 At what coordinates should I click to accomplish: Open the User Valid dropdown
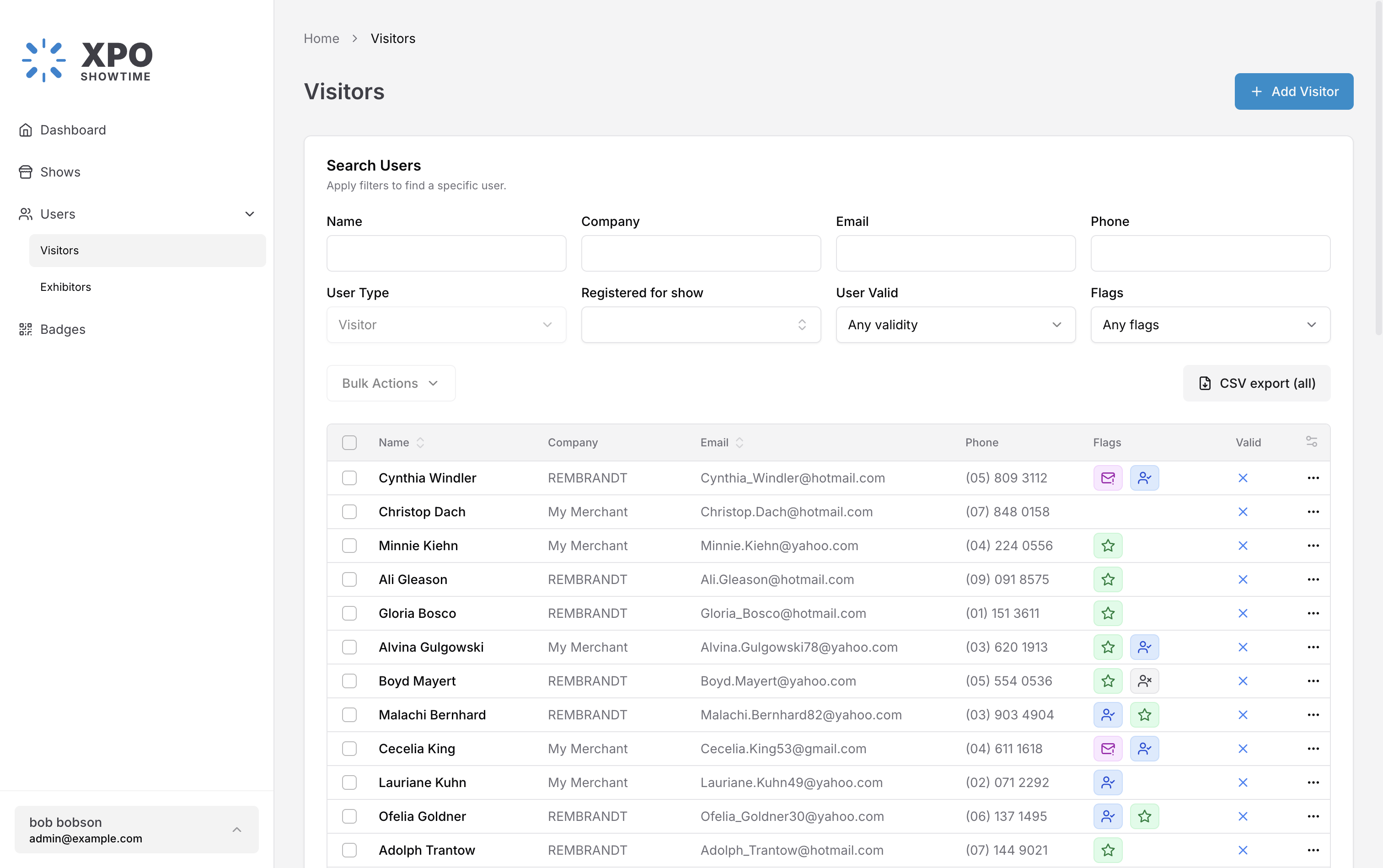[x=955, y=325]
